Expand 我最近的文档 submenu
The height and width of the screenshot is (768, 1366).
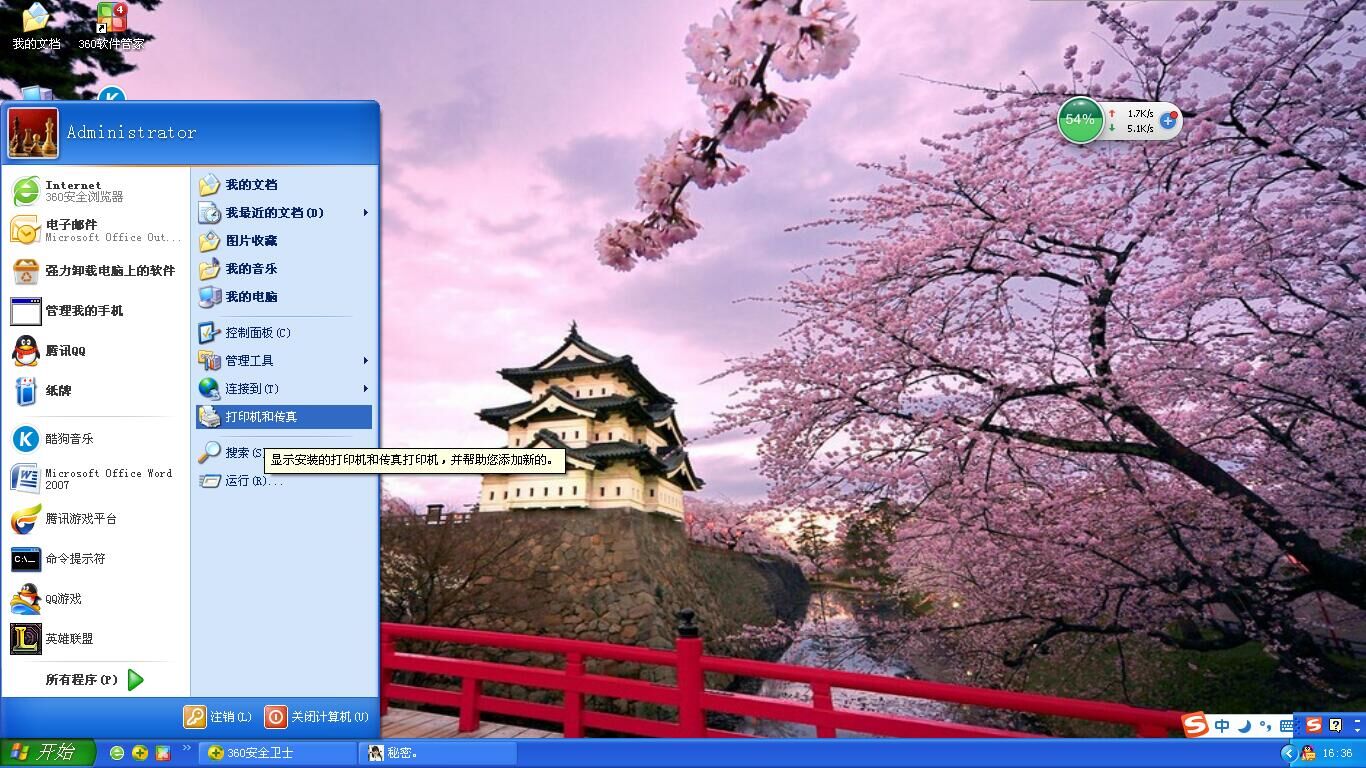click(x=284, y=213)
